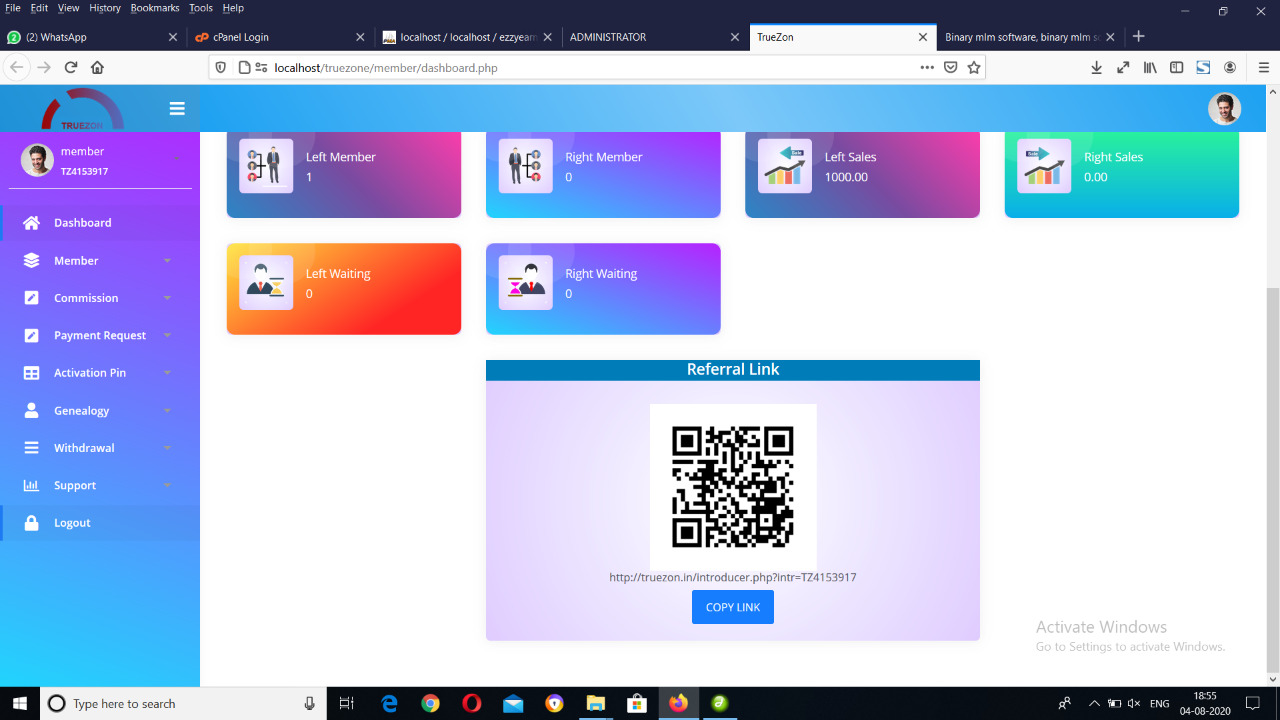Expand the Genealogy submenu arrow
The height and width of the screenshot is (720, 1280).
pyautogui.click(x=167, y=411)
